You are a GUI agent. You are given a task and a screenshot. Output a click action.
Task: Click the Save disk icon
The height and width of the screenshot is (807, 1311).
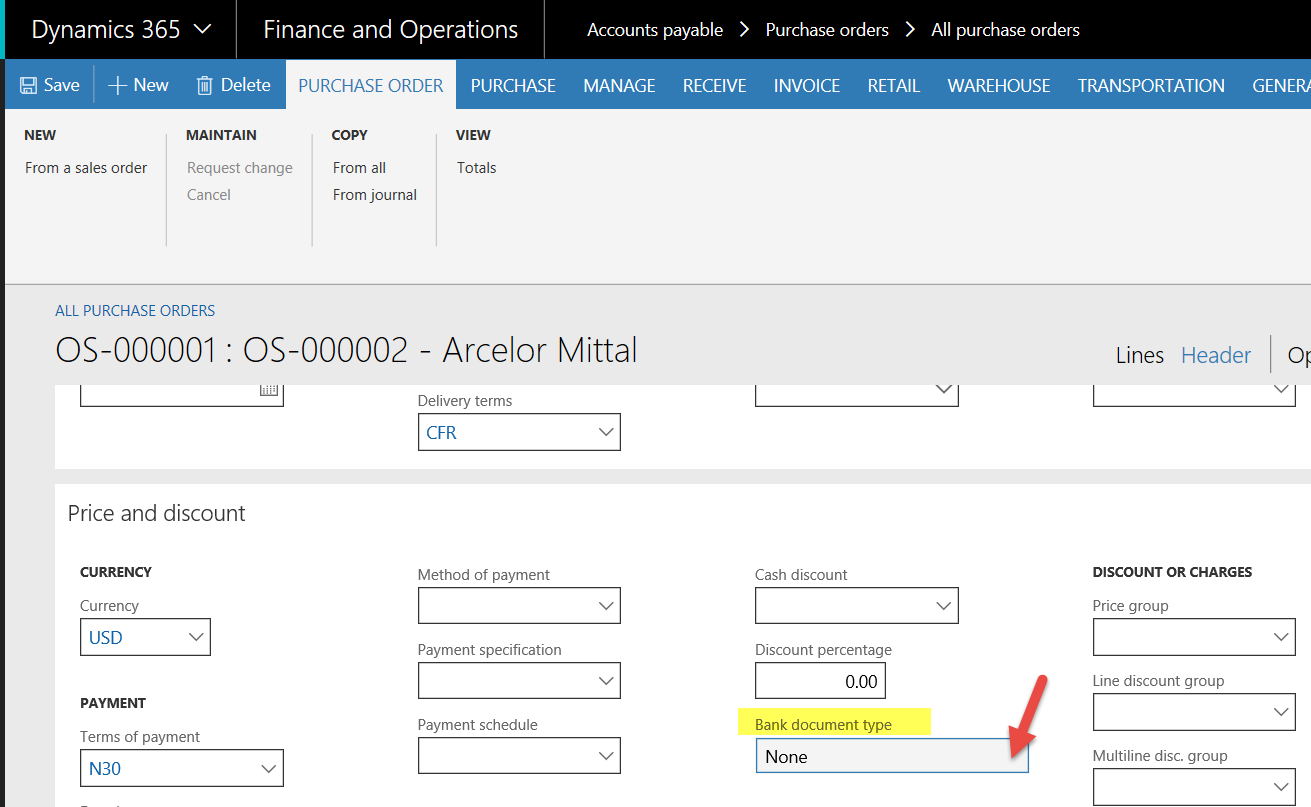(29, 85)
